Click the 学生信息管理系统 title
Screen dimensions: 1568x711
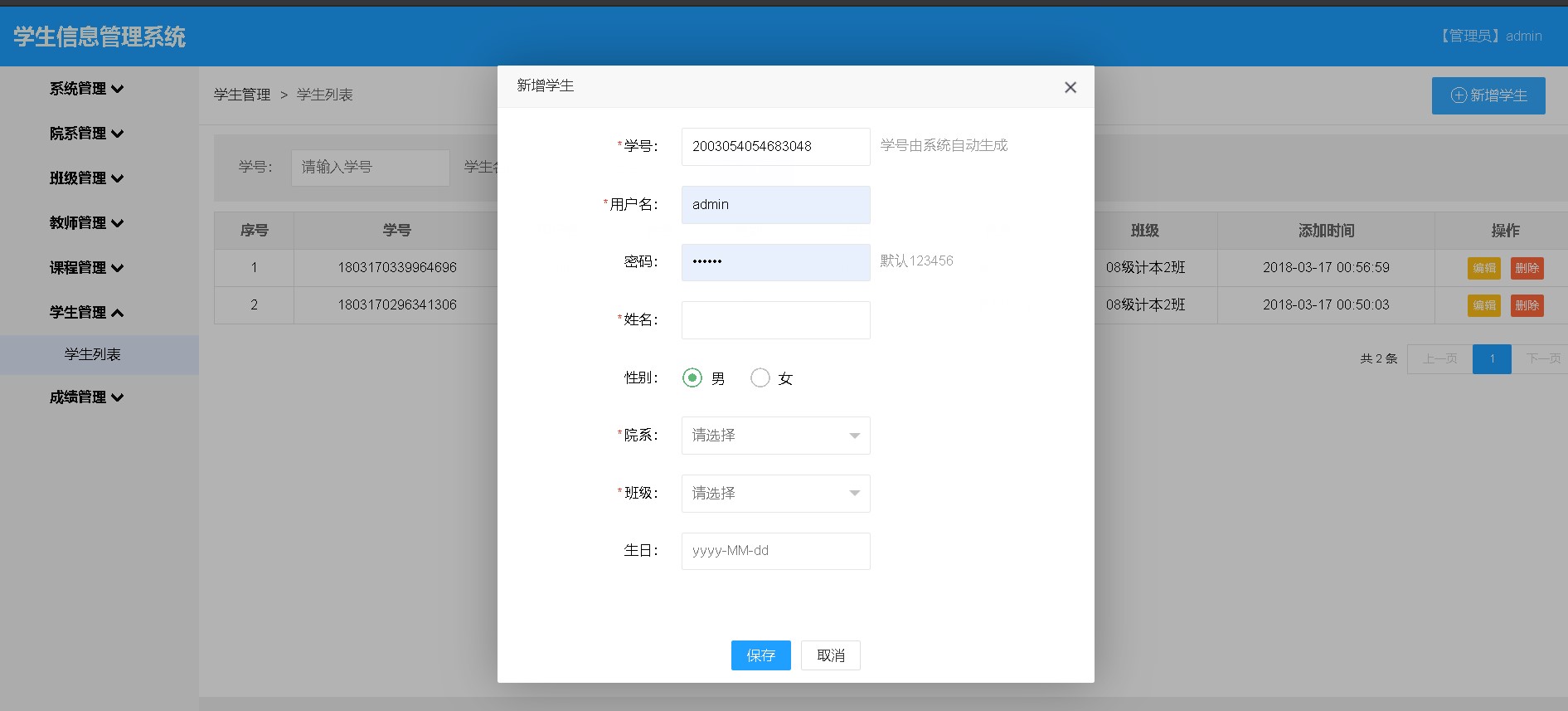(x=100, y=37)
